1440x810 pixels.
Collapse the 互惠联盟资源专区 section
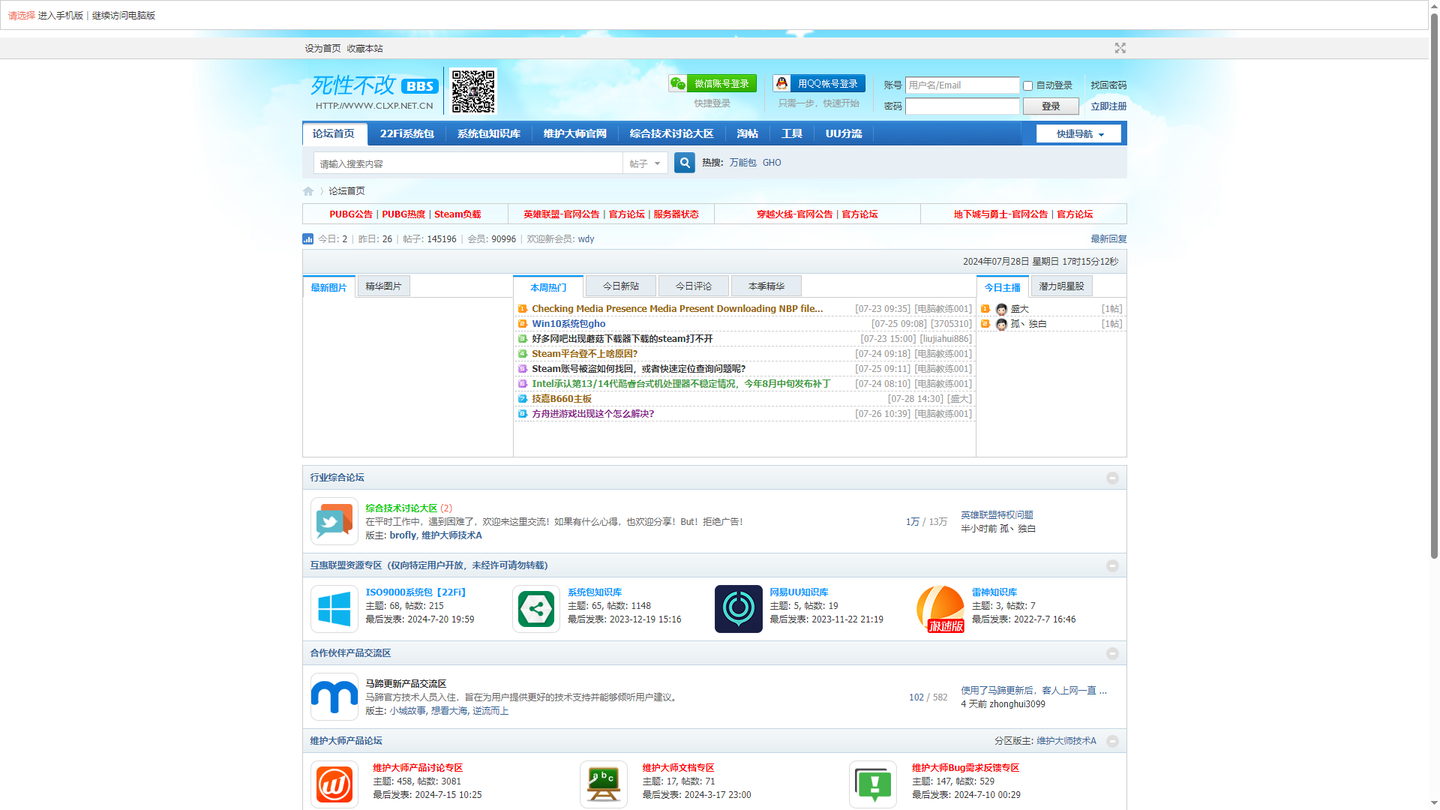(1112, 566)
